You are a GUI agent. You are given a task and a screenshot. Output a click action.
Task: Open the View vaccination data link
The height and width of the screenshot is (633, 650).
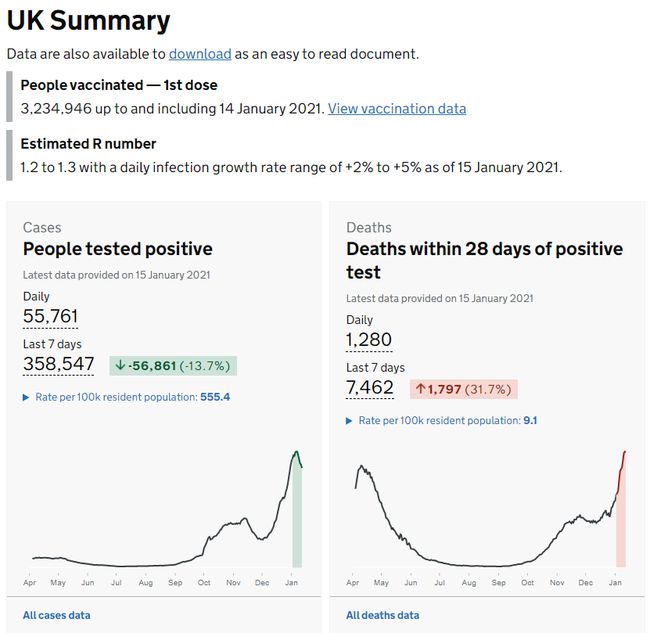[x=396, y=108]
